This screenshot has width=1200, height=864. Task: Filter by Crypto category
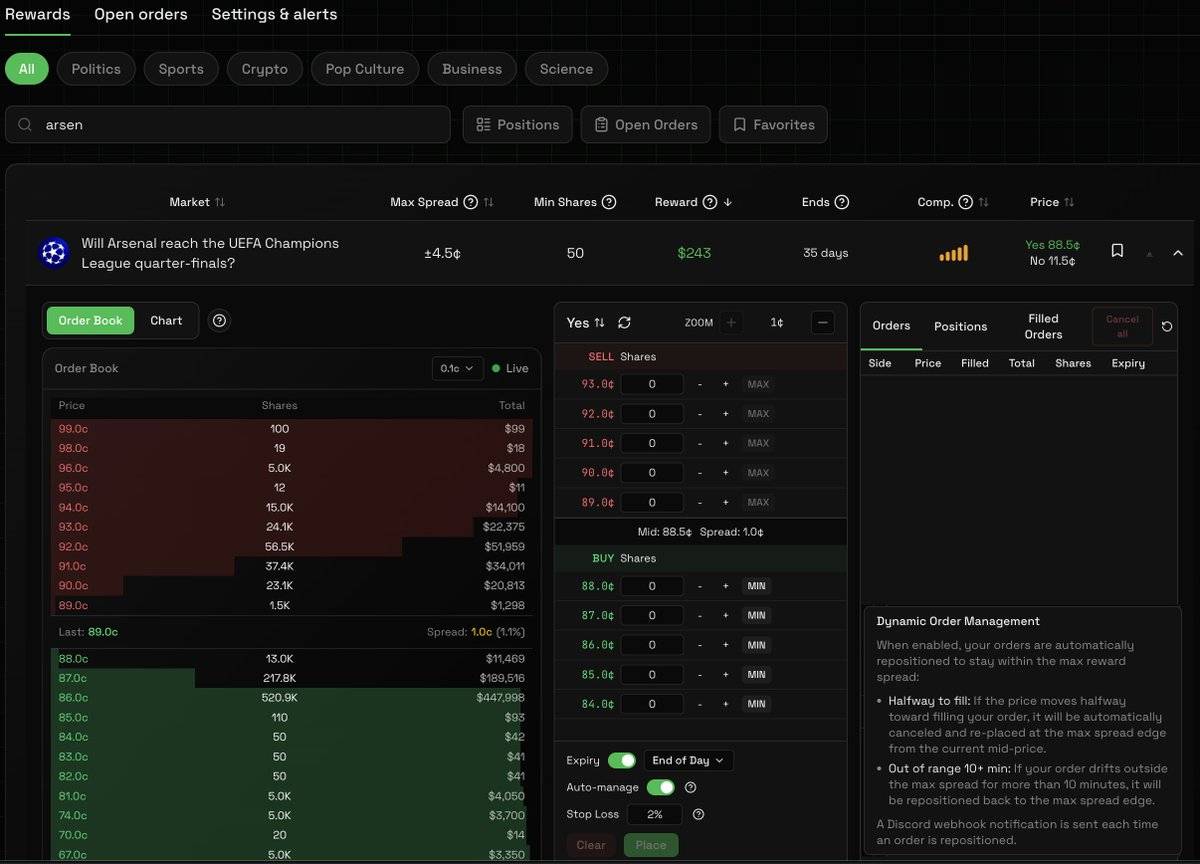pyautogui.click(x=264, y=69)
